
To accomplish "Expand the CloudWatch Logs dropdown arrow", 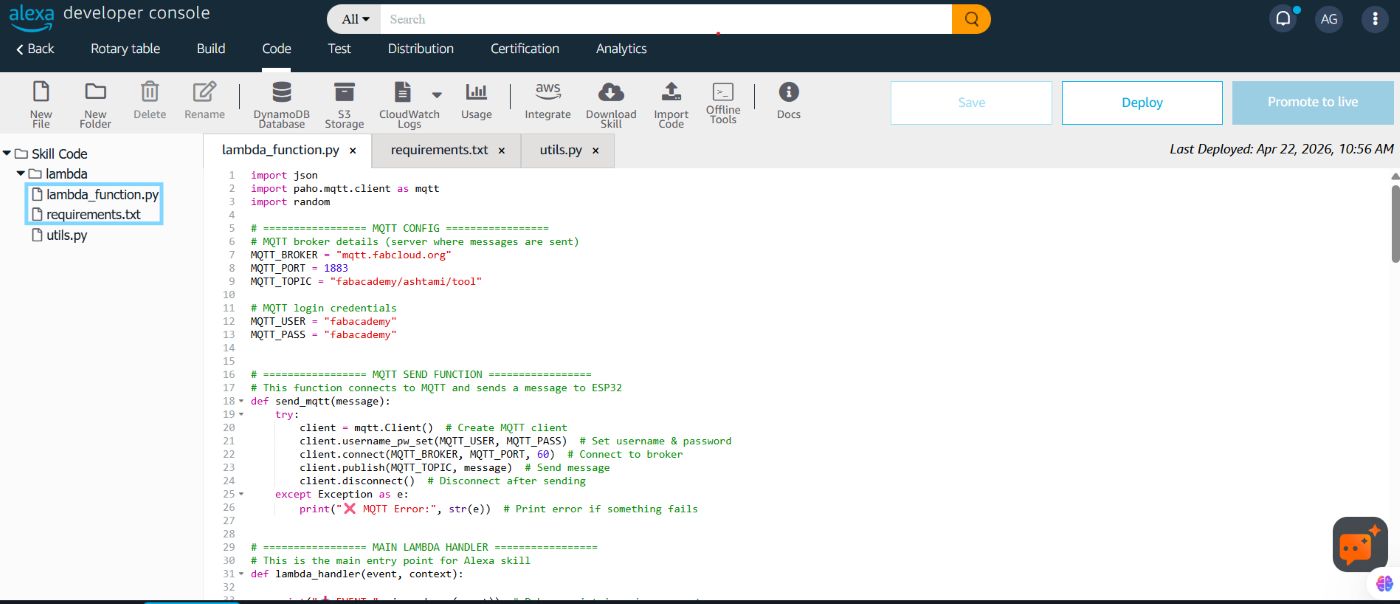I will tap(436, 93).
